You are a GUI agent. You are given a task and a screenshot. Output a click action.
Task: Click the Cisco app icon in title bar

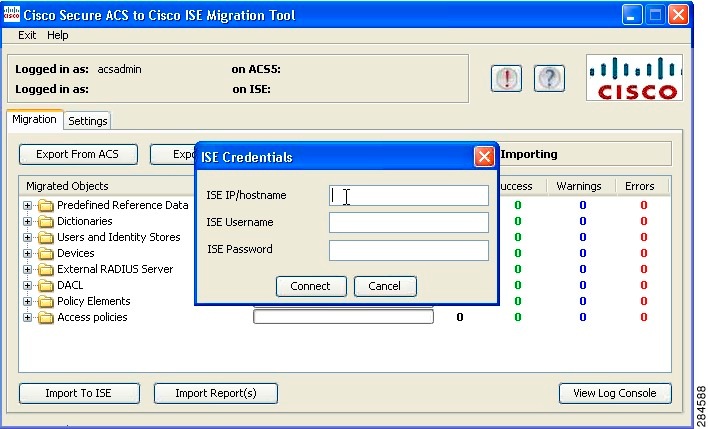pyautogui.click(x=12, y=14)
